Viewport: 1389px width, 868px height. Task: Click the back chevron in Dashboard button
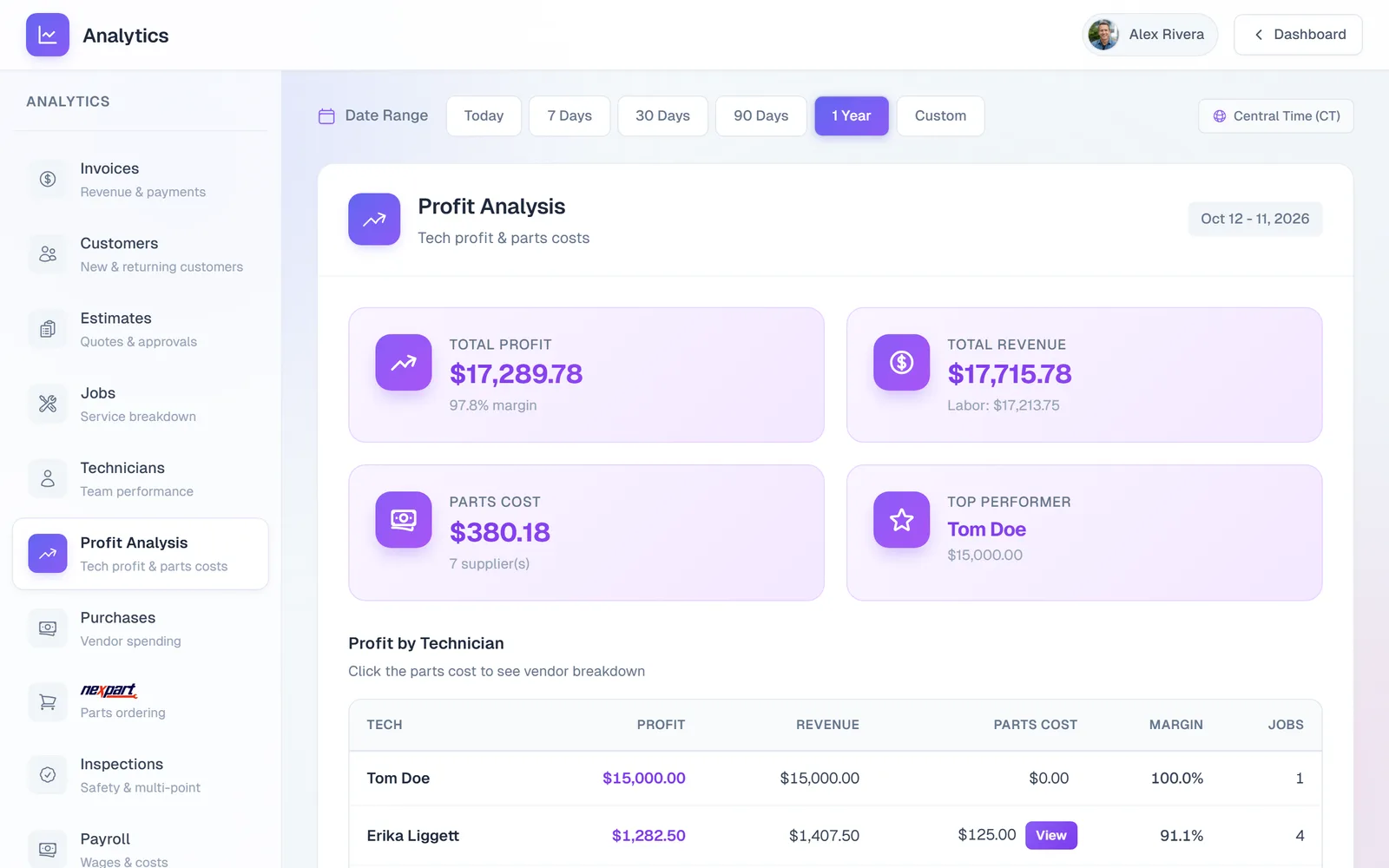tap(1259, 35)
